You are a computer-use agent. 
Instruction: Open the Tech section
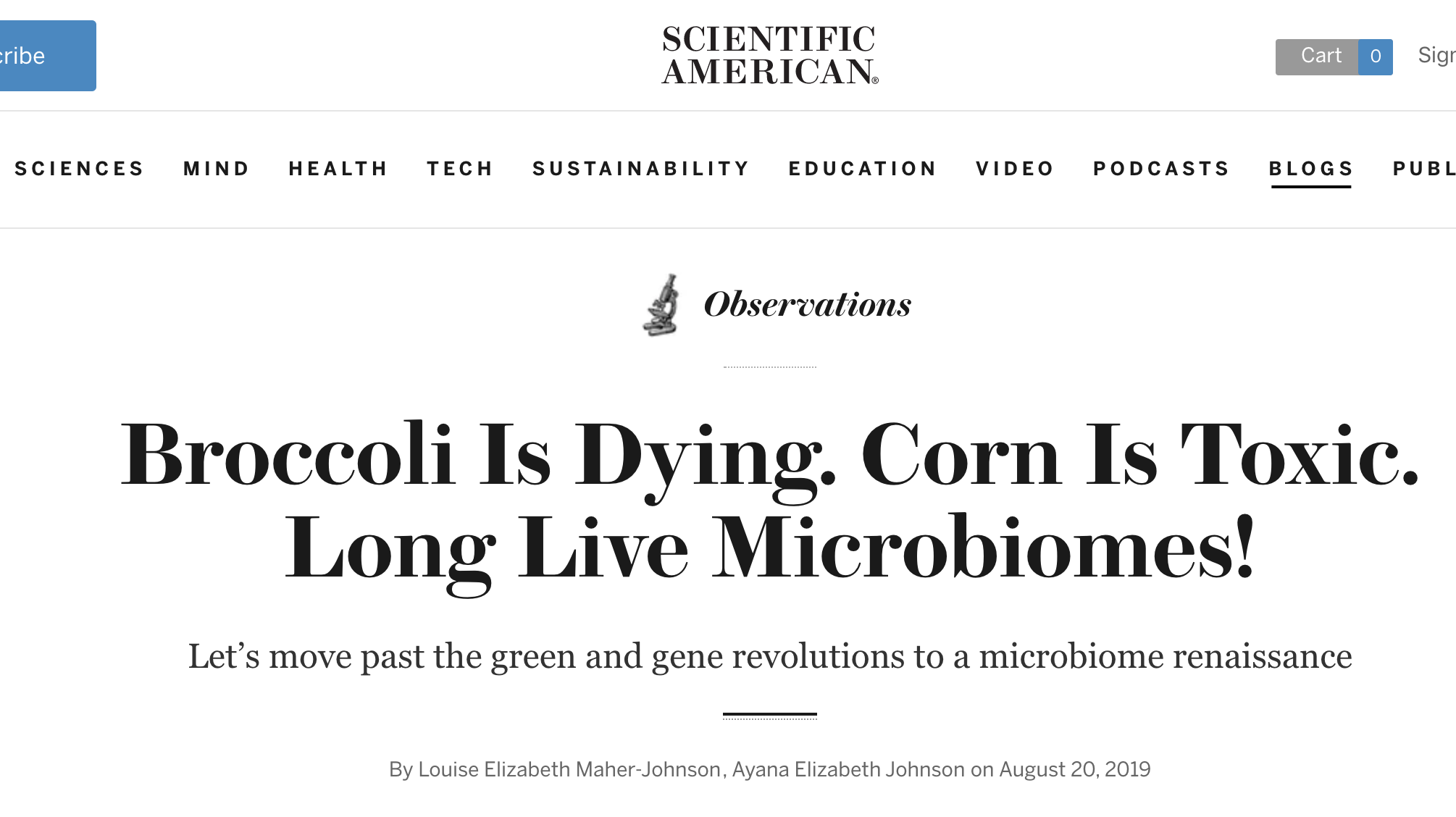click(x=460, y=169)
